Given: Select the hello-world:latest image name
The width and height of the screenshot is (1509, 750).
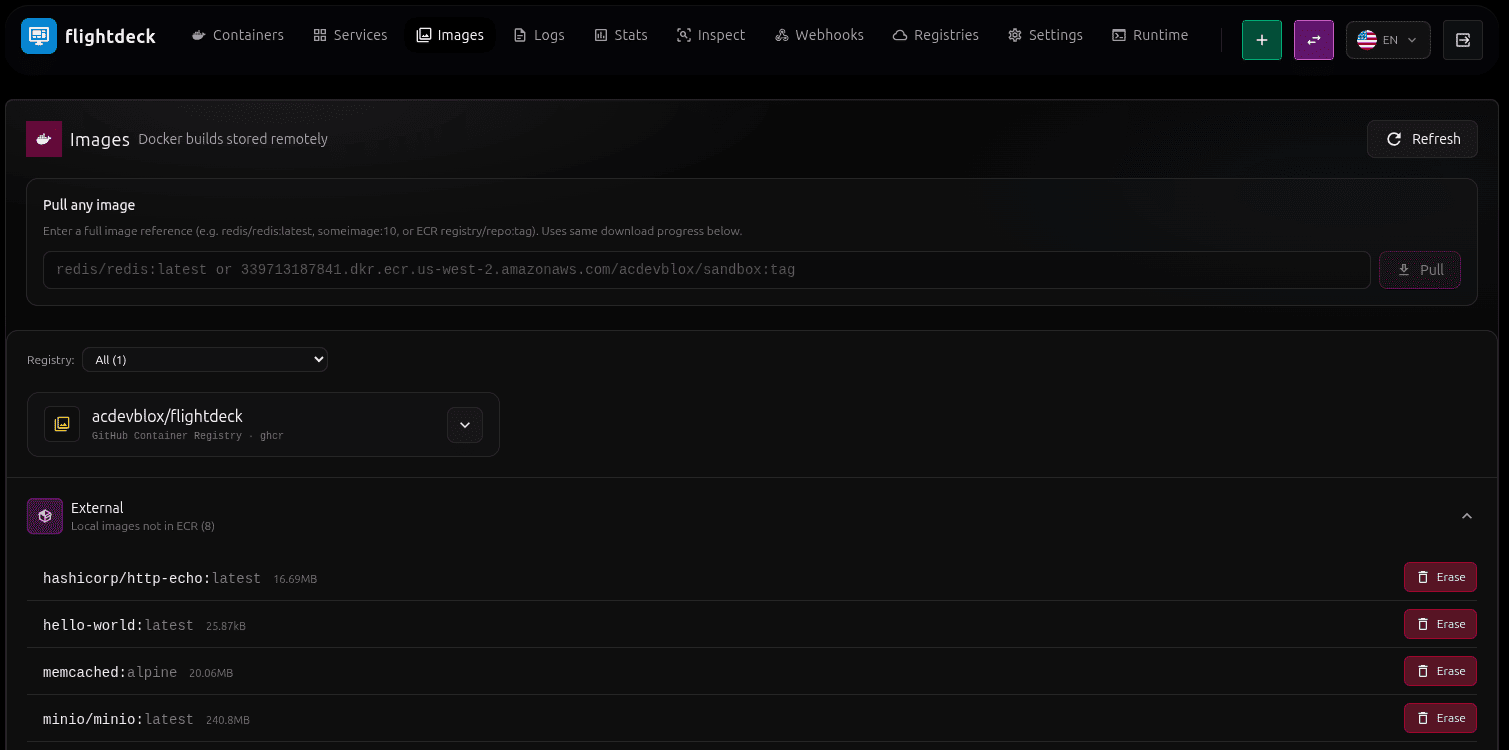Looking at the screenshot, I should coord(118,625).
